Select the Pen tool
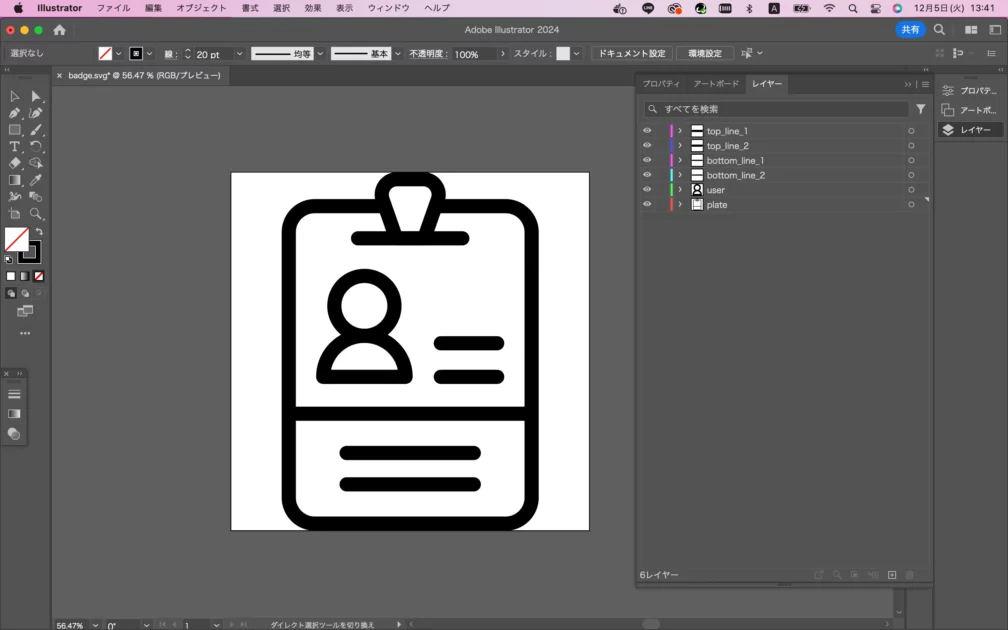The height and width of the screenshot is (630, 1008). pyautogui.click(x=15, y=113)
